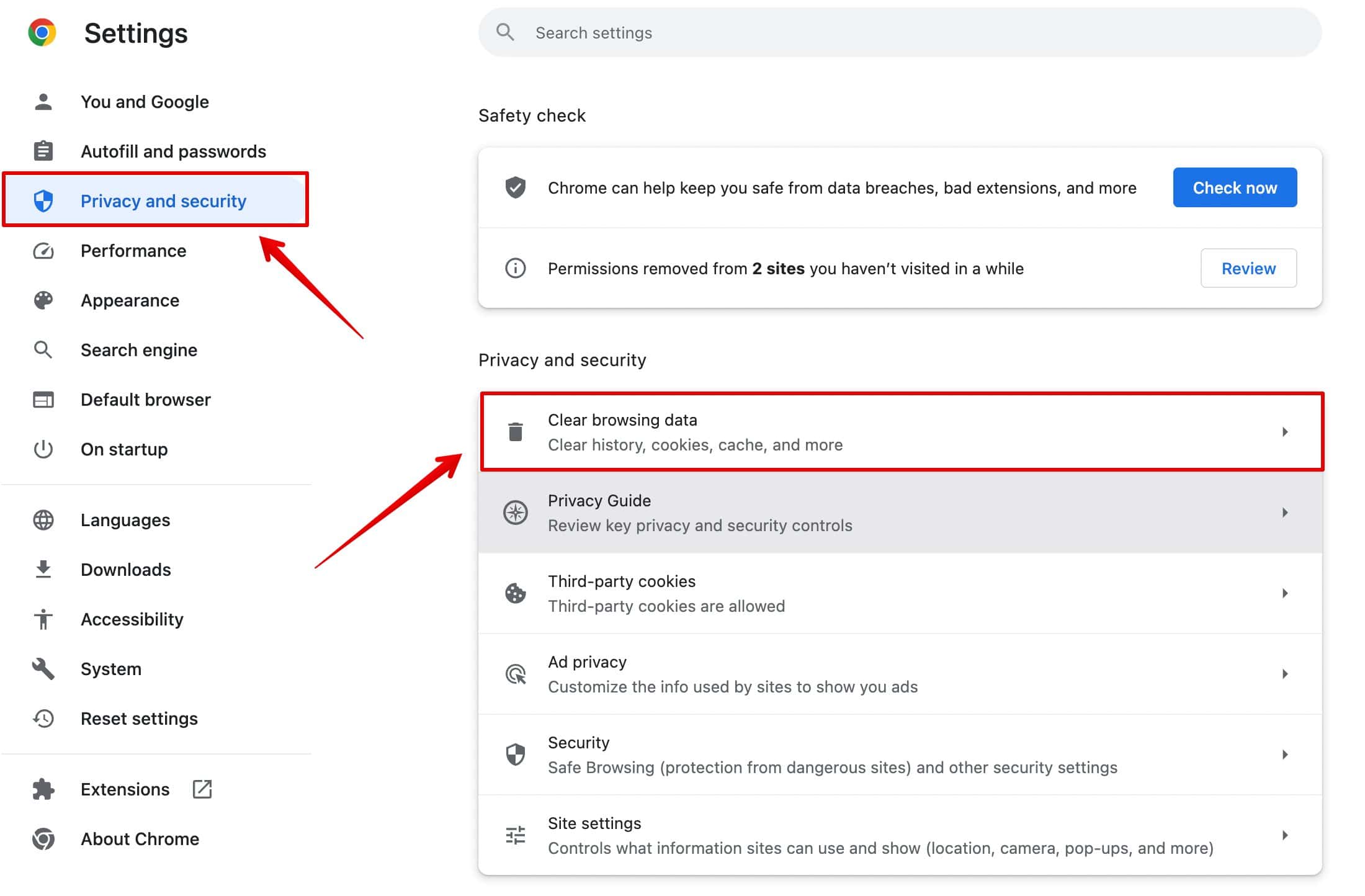Select On startup in sidebar
1365x896 pixels.
[x=124, y=449]
